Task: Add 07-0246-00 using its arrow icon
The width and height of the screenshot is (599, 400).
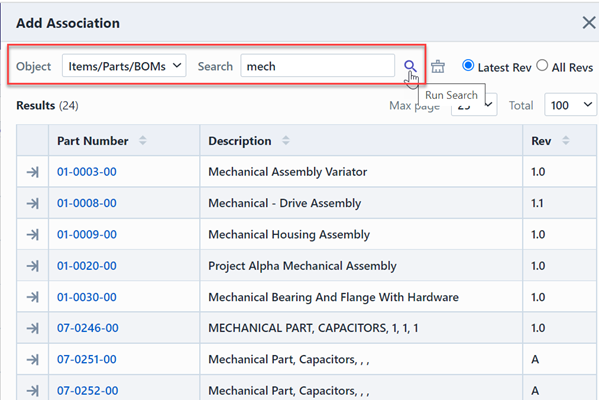Action: (x=33, y=328)
